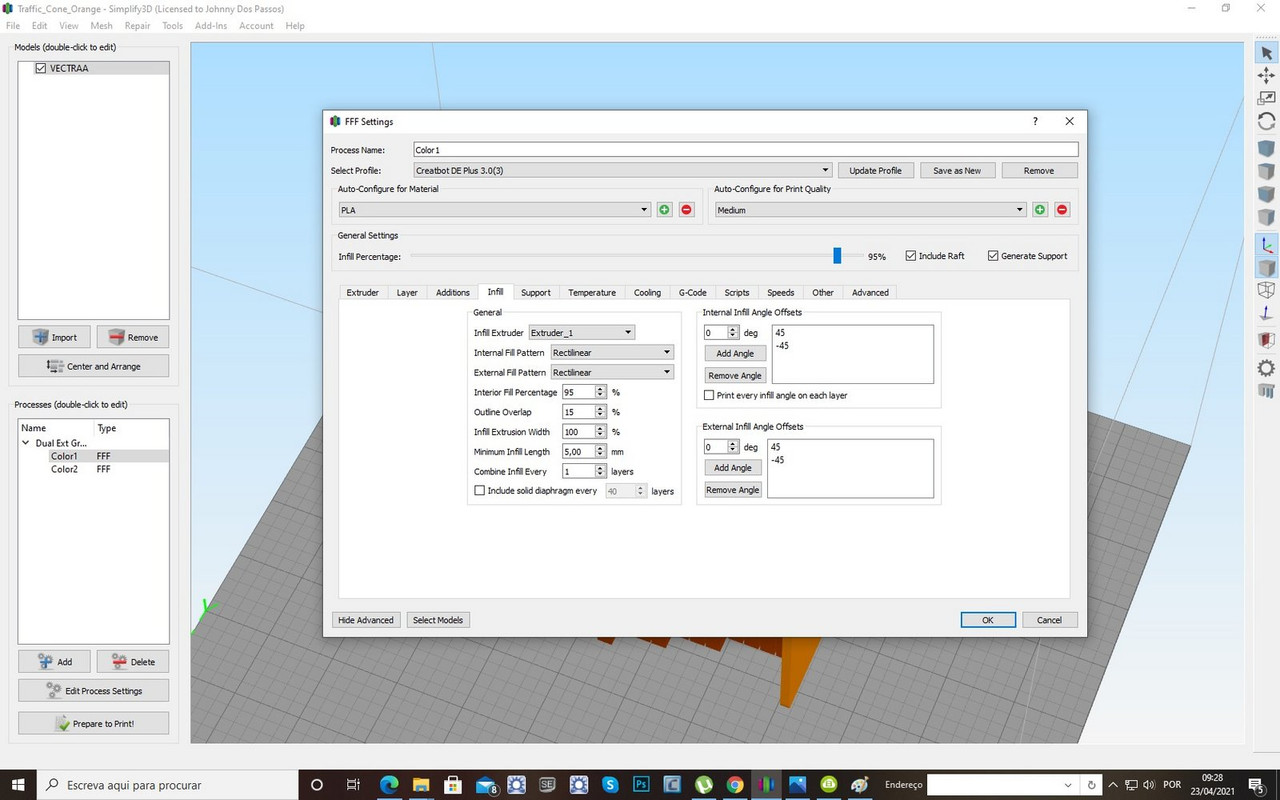Open the Medium print quality dropdown
Image resolution: width=1280 pixels, height=800 pixels.
[x=871, y=210]
